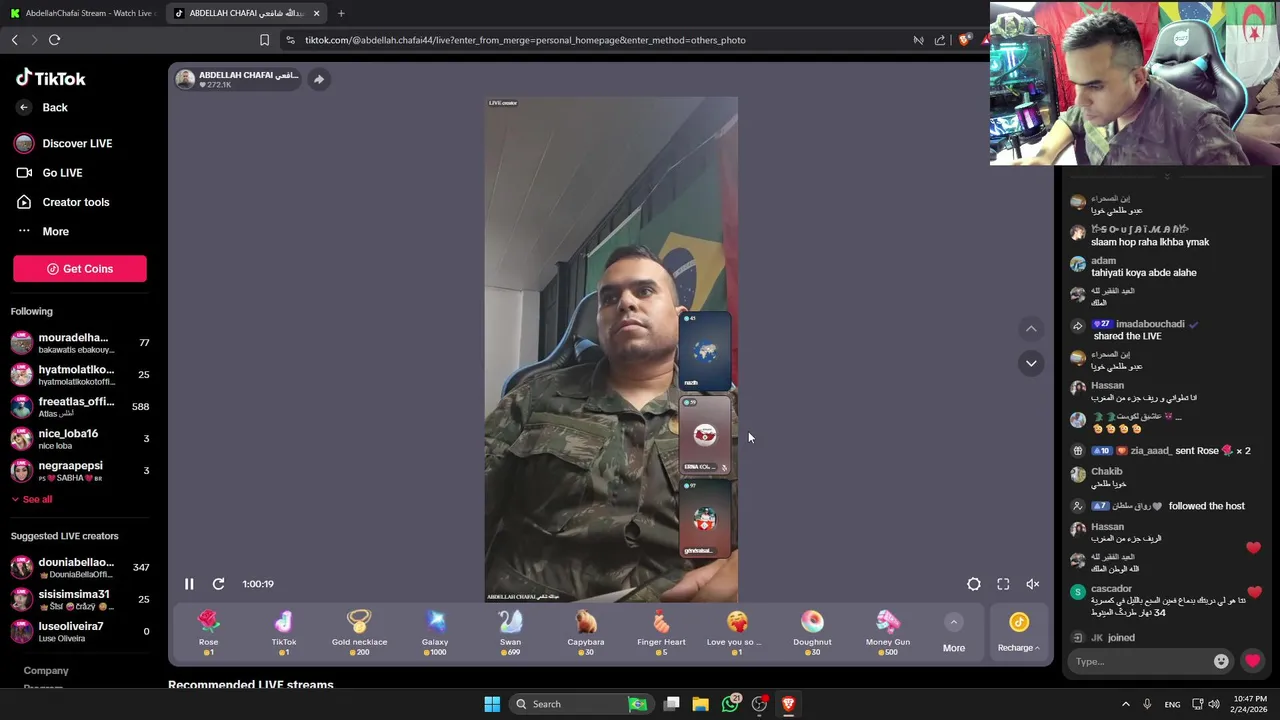Open WhatsApp from the taskbar
The image size is (1280, 720).
[731, 704]
